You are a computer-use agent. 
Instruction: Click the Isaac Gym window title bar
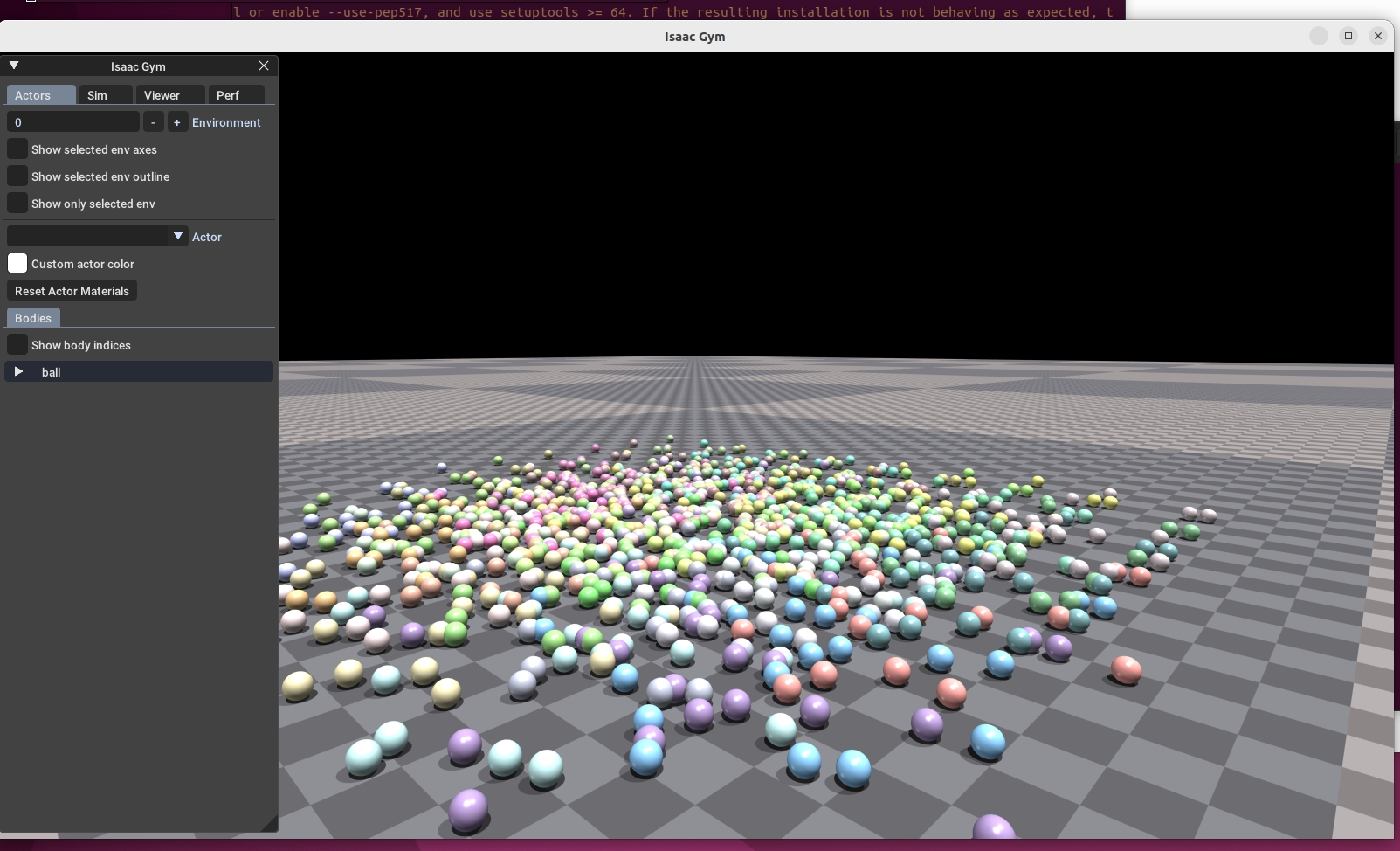tap(695, 36)
